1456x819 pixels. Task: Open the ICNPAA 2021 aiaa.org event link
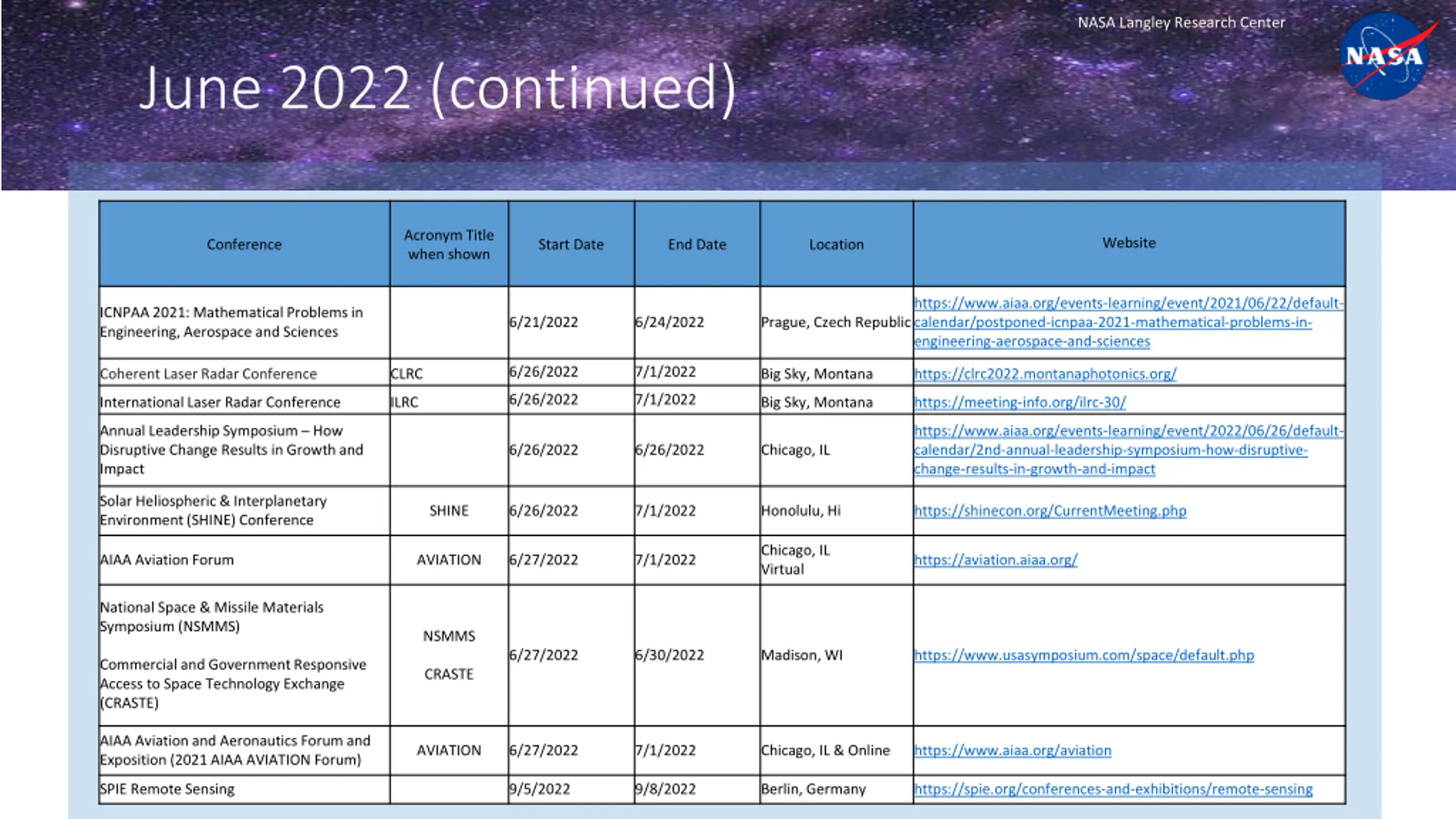(x=1128, y=322)
